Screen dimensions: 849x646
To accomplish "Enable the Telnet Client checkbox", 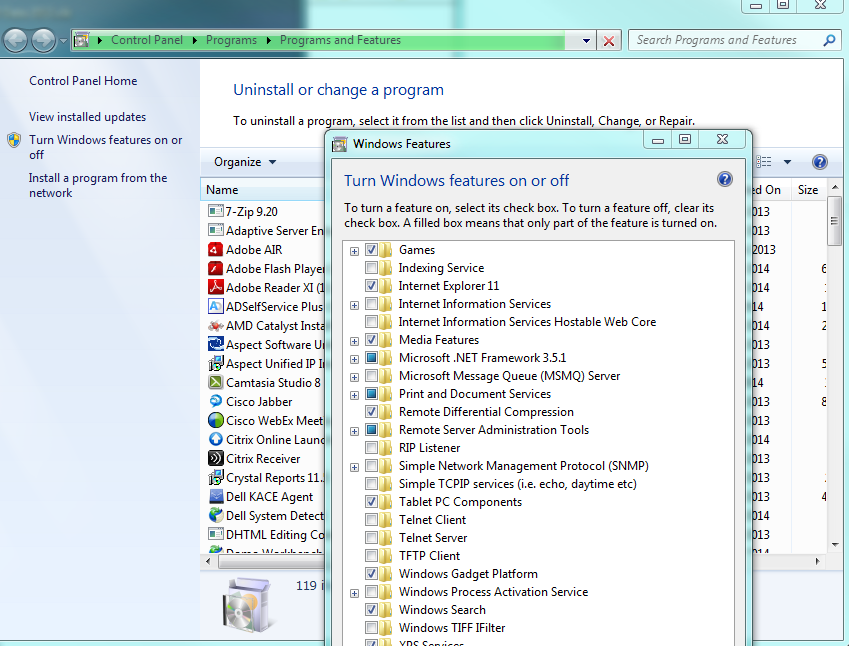I will pos(371,520).
